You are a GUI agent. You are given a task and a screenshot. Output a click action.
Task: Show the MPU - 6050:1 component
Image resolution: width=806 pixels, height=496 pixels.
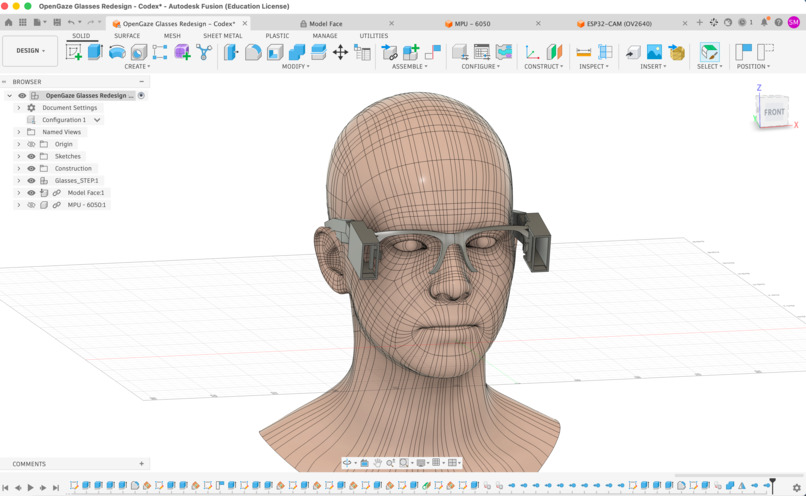[x=31, y=205]
